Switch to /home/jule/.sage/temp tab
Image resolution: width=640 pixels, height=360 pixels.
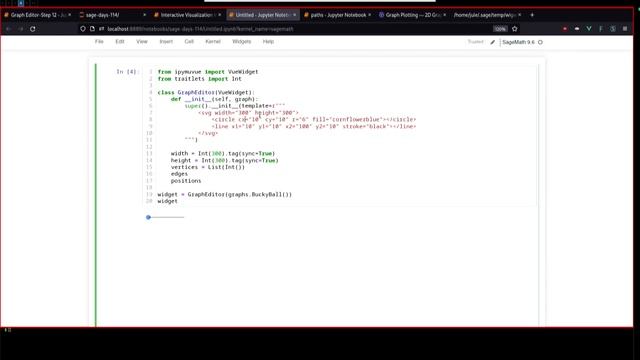486,15
